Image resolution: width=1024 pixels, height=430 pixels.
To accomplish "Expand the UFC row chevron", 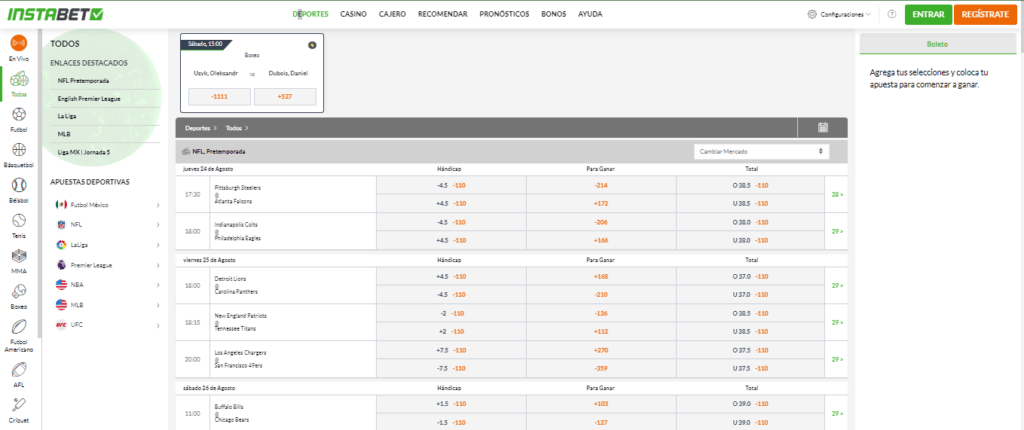I will tap(158, 325).
